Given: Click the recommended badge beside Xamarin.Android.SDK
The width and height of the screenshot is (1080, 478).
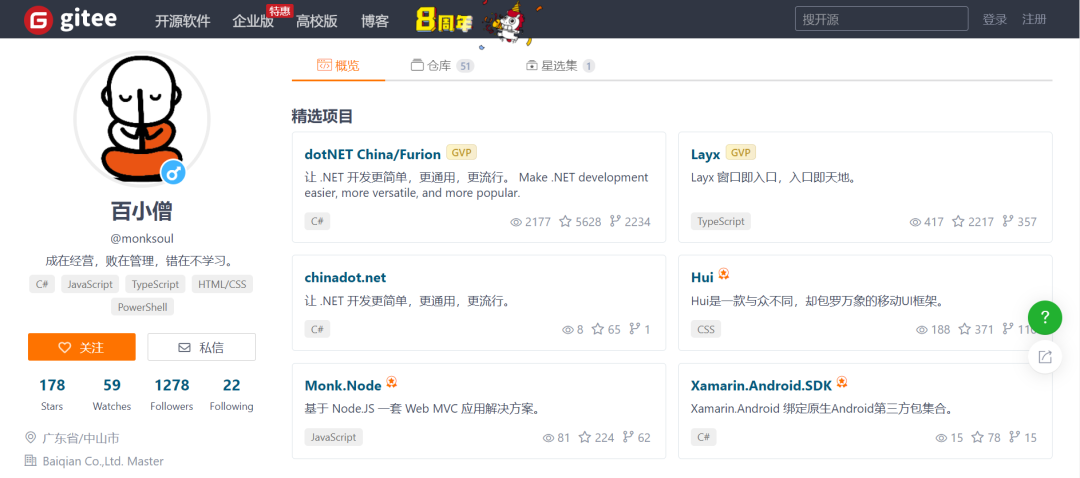Looking at the screenshot, I should [x=842, y=382].
